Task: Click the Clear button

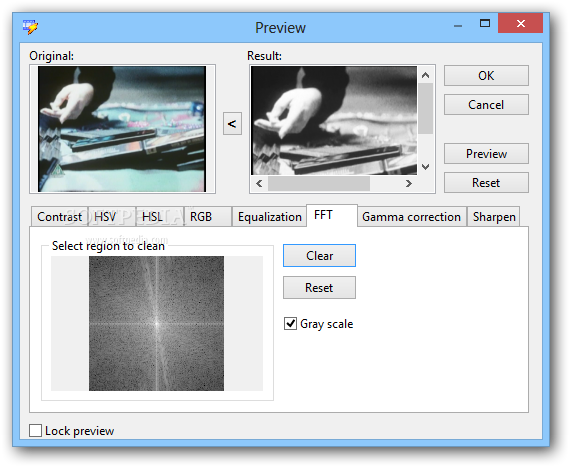Action: point(319,255)
